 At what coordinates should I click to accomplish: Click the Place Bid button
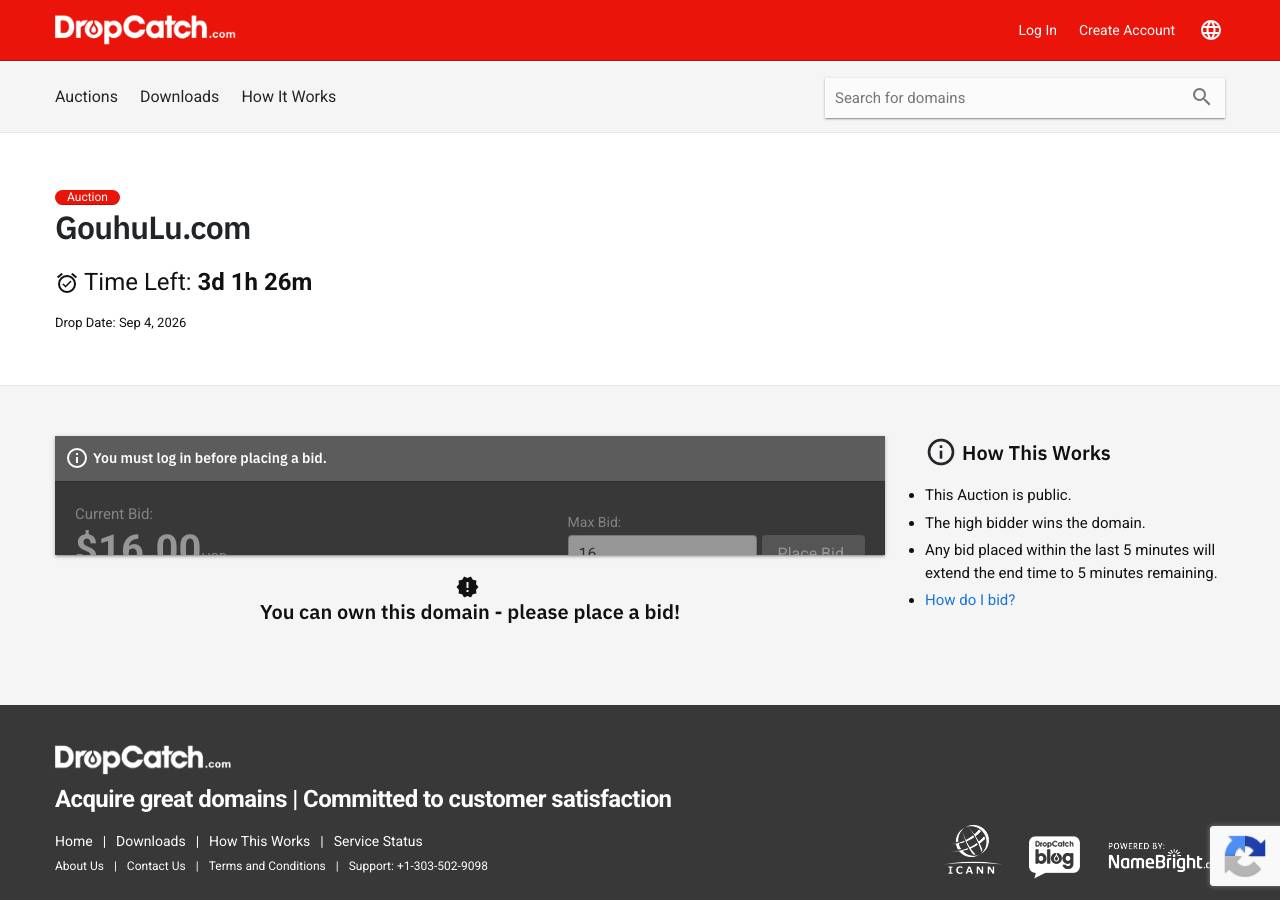point(813,546)
